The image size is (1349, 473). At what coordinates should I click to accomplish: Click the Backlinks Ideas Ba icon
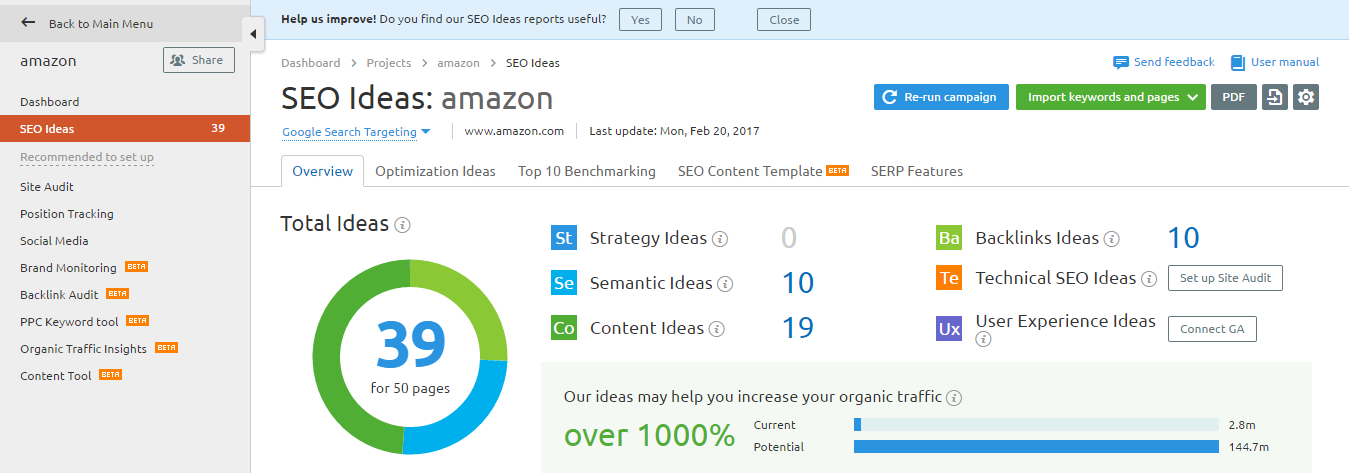pyautogui.click(x=949, y=238)
